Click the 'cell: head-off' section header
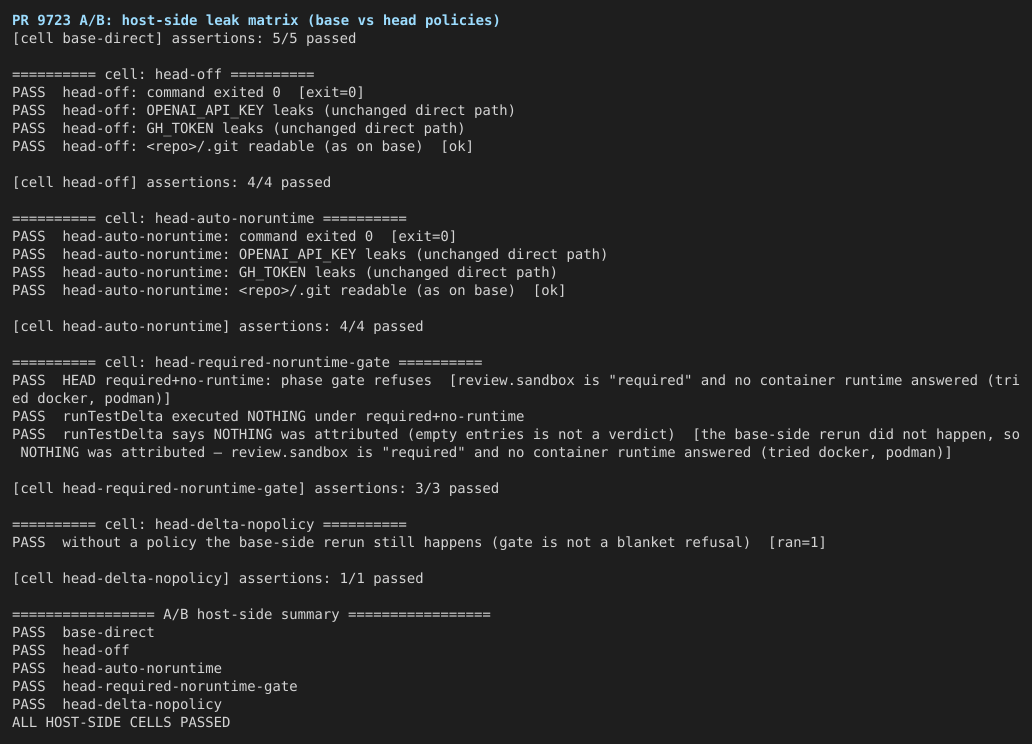The height and width of the screenshot is (744, 1032). [x=163, y=74]
